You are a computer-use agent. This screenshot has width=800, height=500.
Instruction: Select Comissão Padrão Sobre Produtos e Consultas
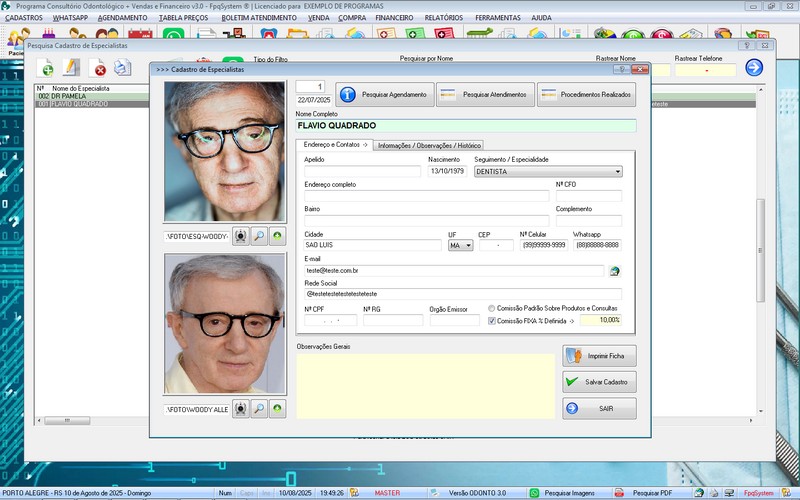[x=492, y=308]
